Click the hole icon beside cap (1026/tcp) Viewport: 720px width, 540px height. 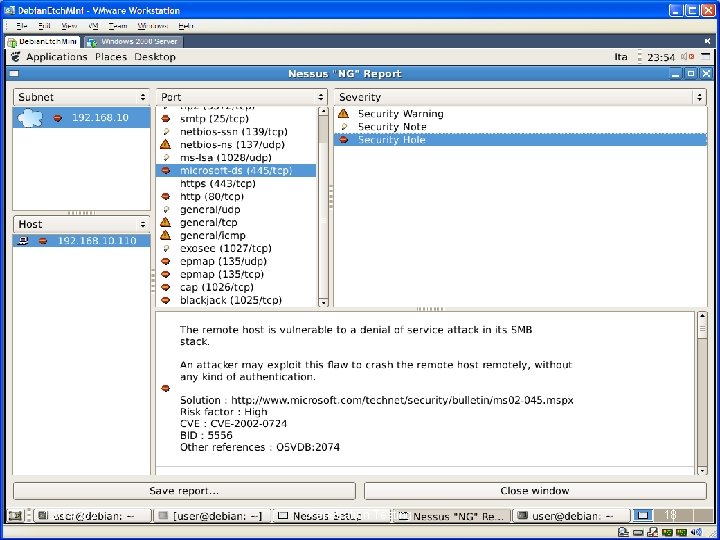click(x=166, y=287)
